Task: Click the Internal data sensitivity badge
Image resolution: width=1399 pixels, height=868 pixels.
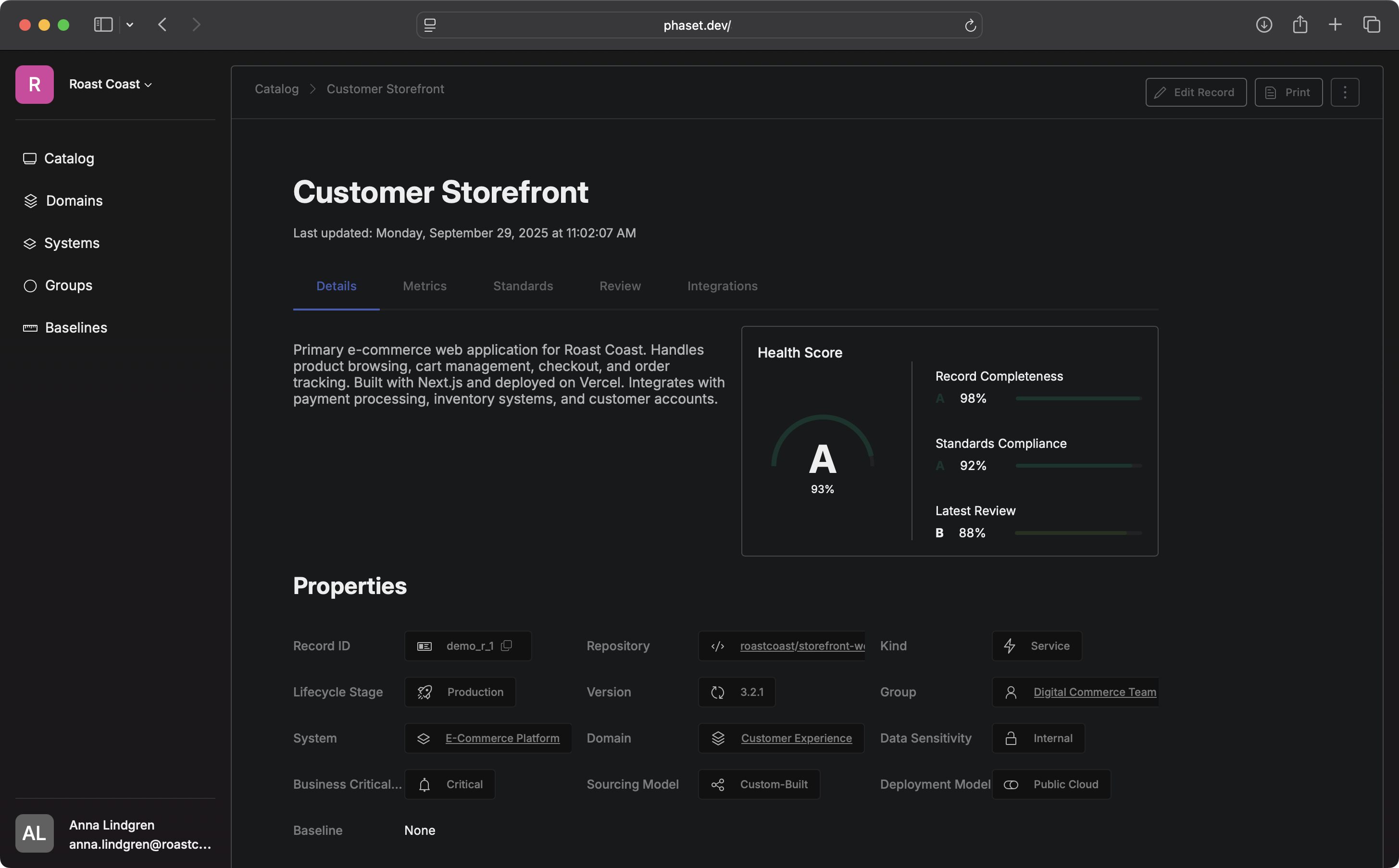Action: pos(1038,738)
